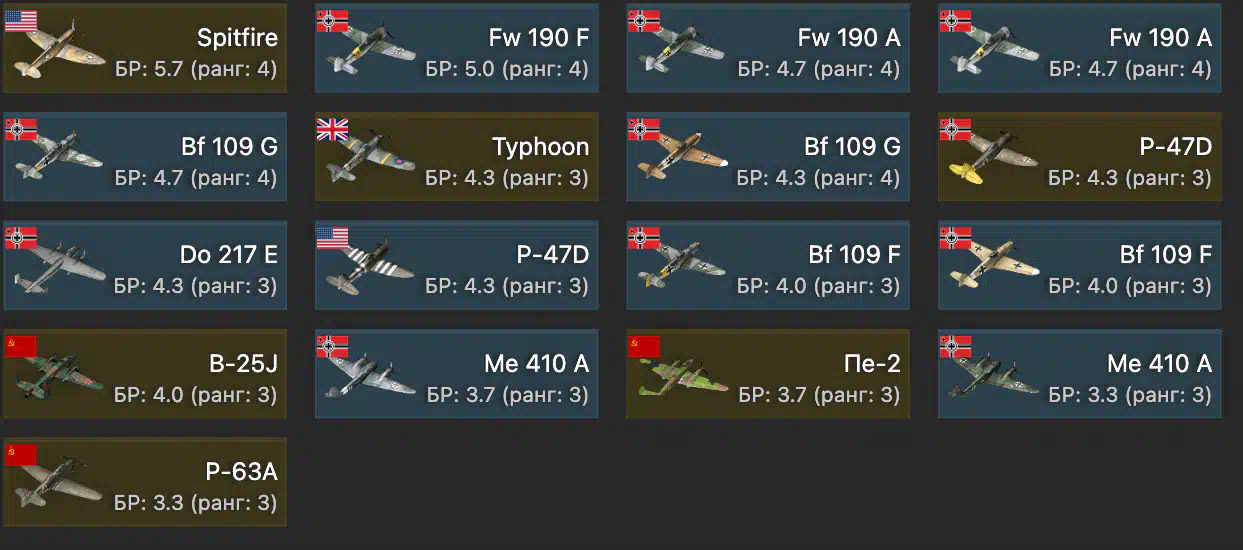Screen dimensions: 1243x550
Task: Select the Do 217 E bomber thumbnail
Action: [x=59, y=268]
